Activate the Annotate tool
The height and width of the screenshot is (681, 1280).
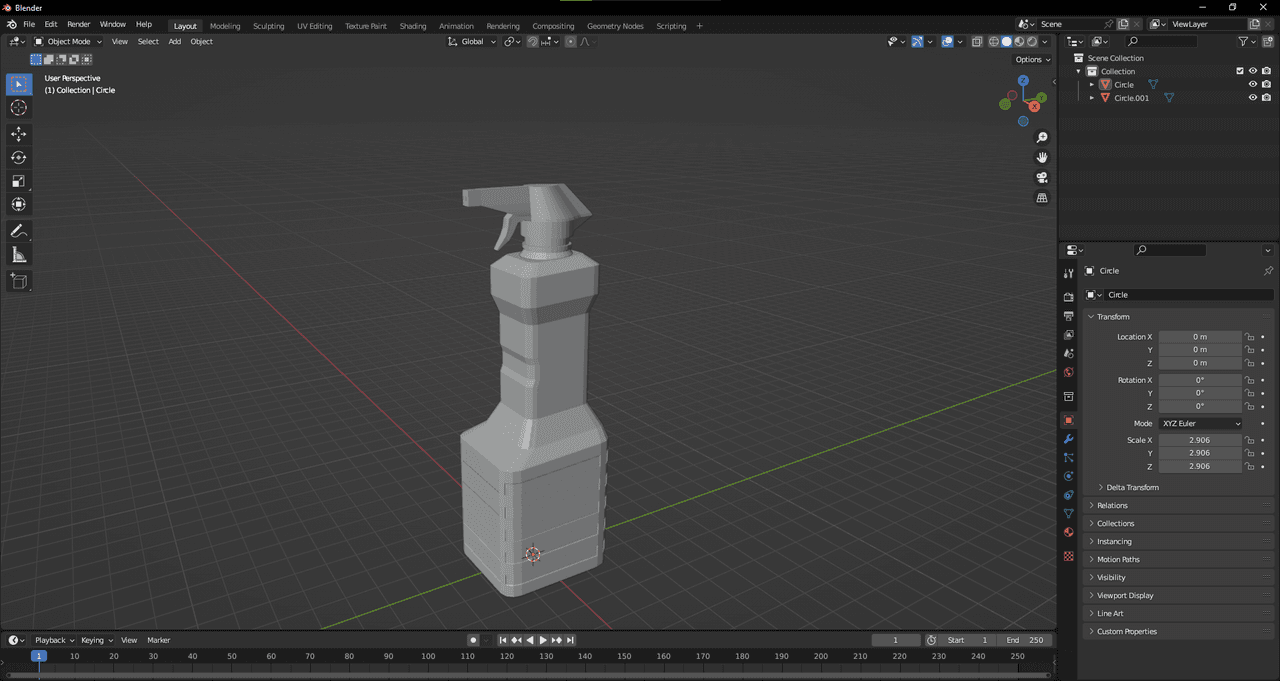click(19, 231)
